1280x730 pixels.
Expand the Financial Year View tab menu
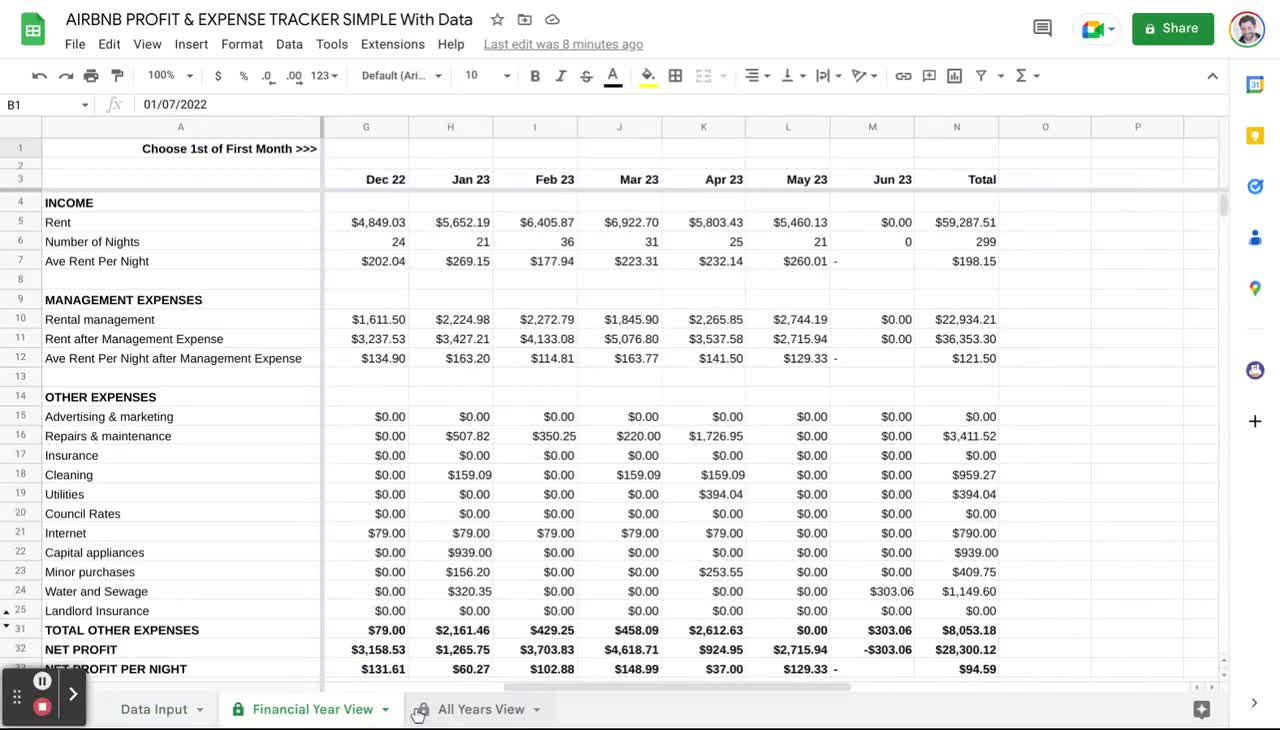point(385,709)
